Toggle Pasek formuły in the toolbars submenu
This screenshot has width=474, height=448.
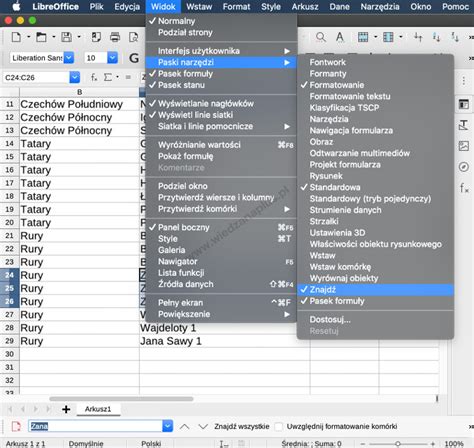(x=375, y=301)
